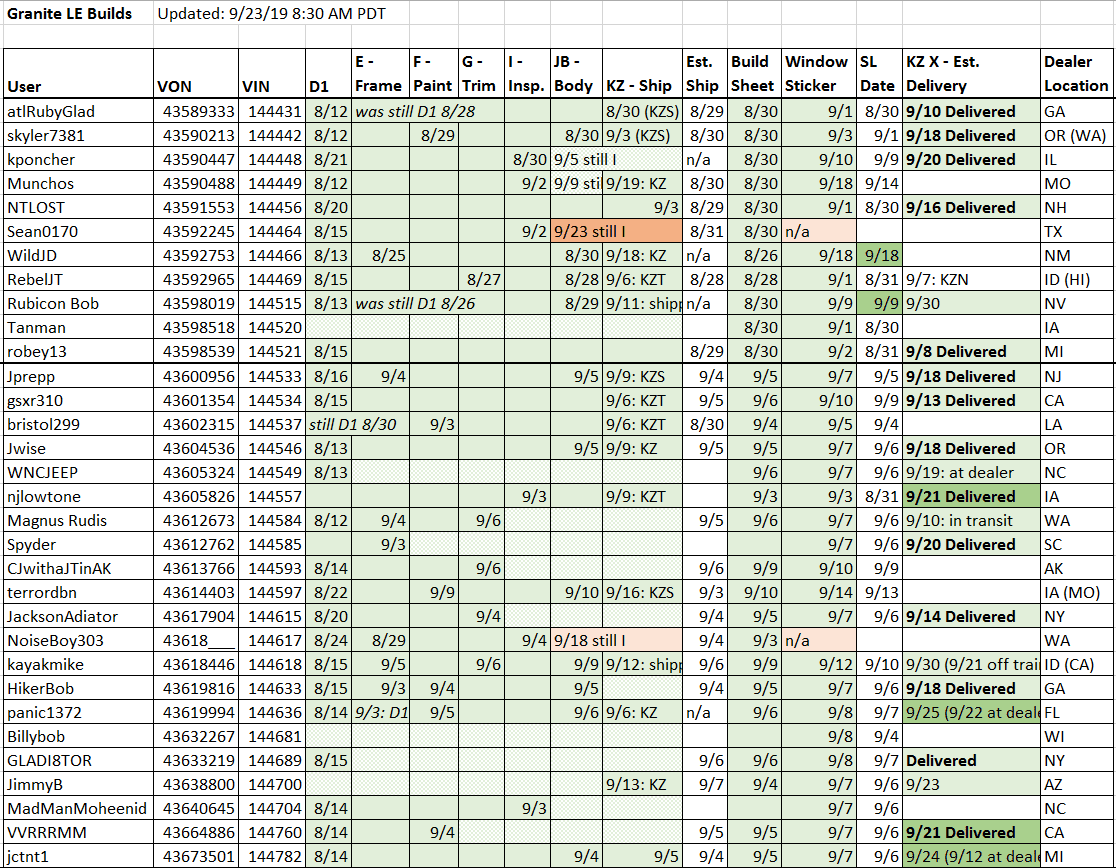Select VIN cell 144782
1116x868 pixels.
point(272,856)
